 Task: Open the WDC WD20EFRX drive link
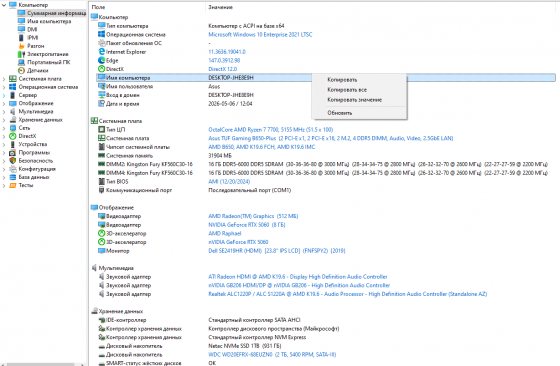(272, 355)
